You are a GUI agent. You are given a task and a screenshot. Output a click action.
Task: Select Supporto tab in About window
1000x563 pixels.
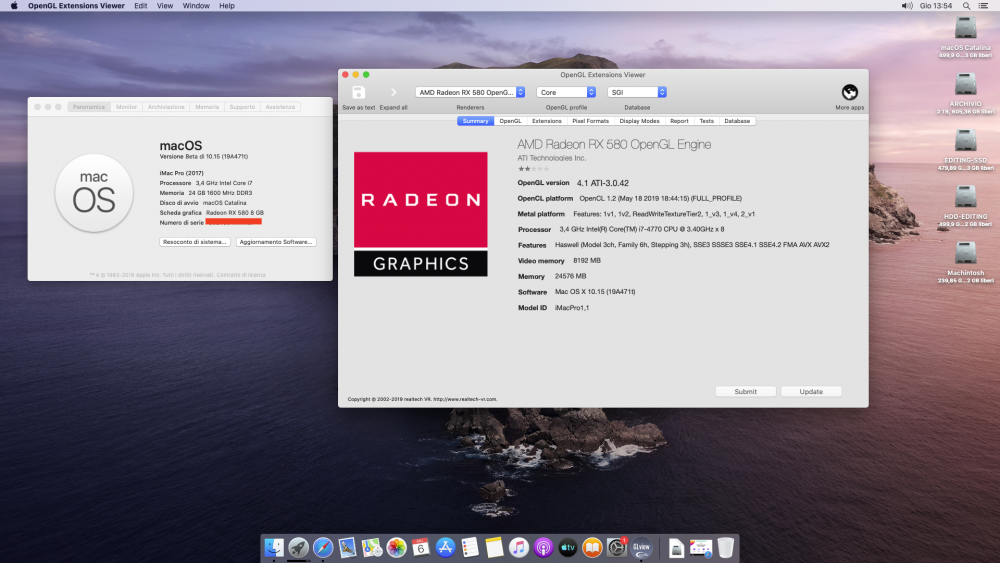click(x=242, y=107)
